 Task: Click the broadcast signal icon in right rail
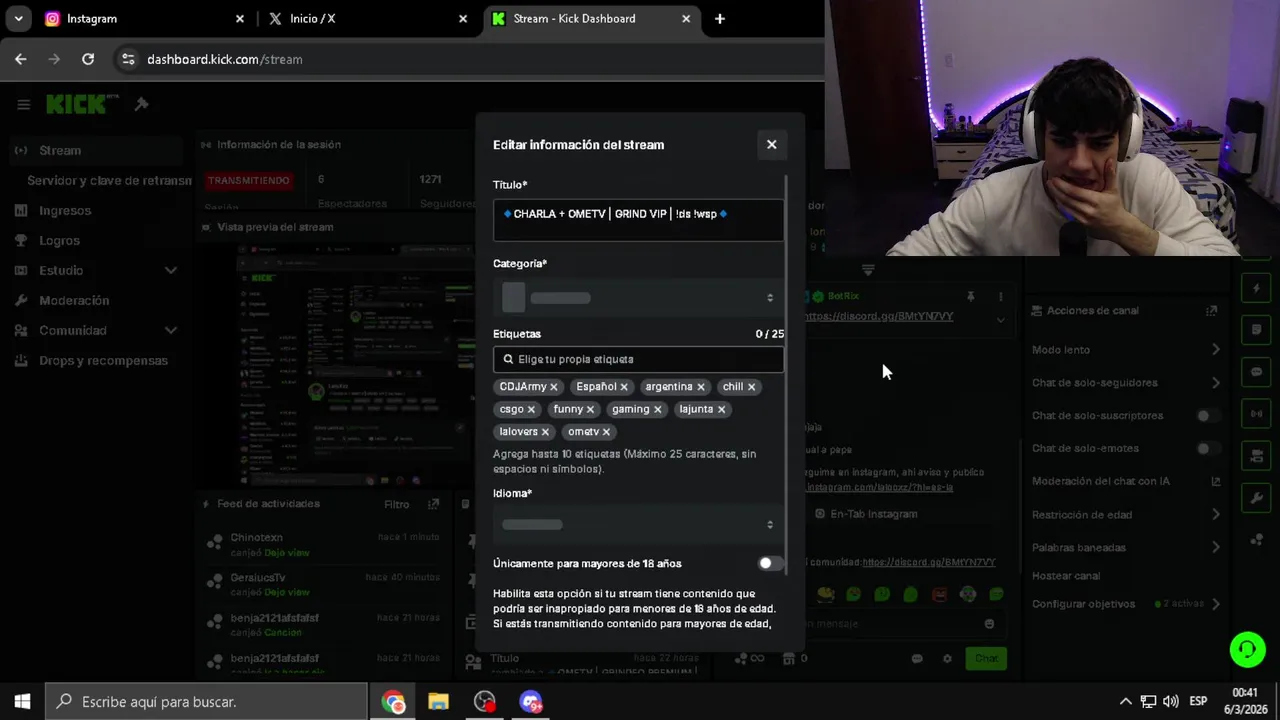pyautogui.click(x=1257, y=414)
